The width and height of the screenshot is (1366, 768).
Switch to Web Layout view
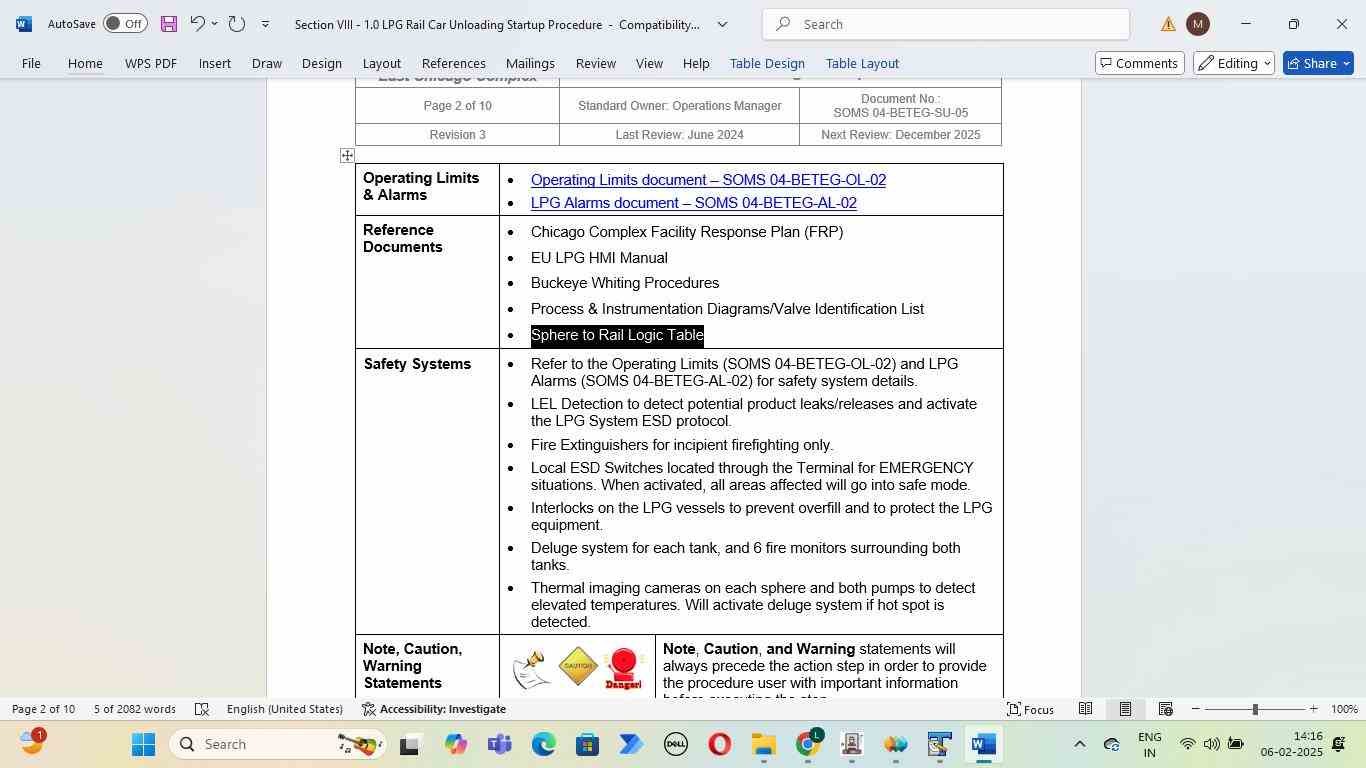[x=1165, y=709]
